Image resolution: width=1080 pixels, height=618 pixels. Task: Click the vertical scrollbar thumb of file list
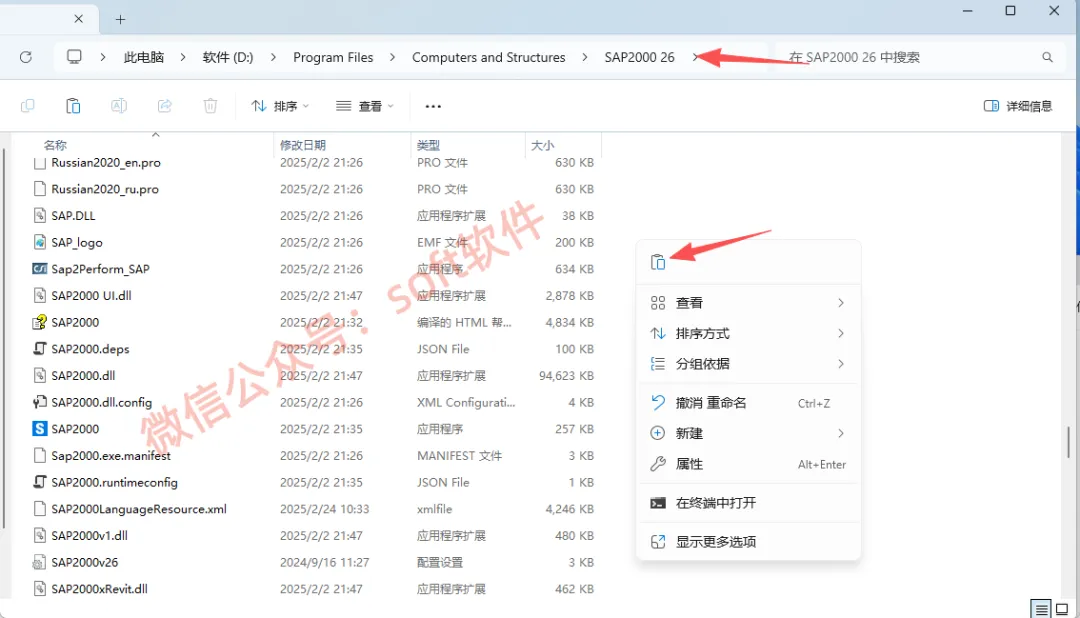(1068, 442)
